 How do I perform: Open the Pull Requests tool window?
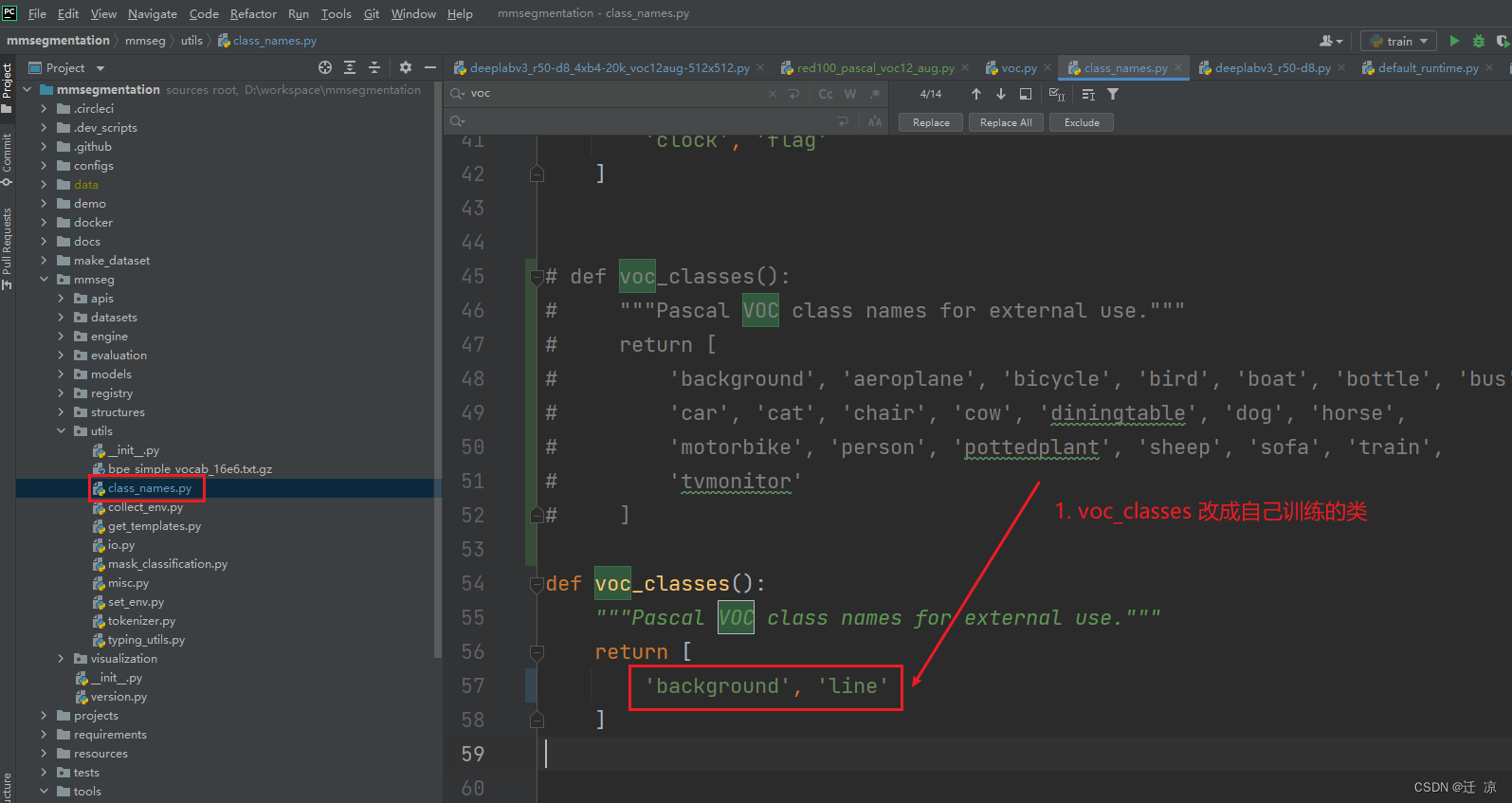pyautogui.click(x=7, y=248)
